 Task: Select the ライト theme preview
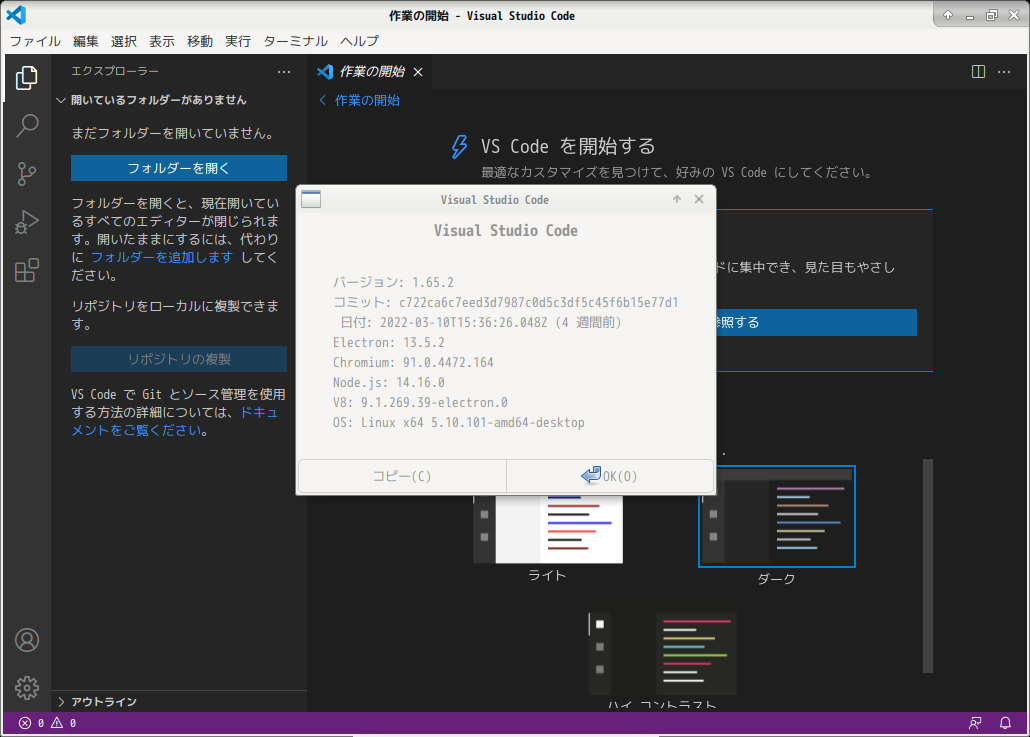(548, 530)
